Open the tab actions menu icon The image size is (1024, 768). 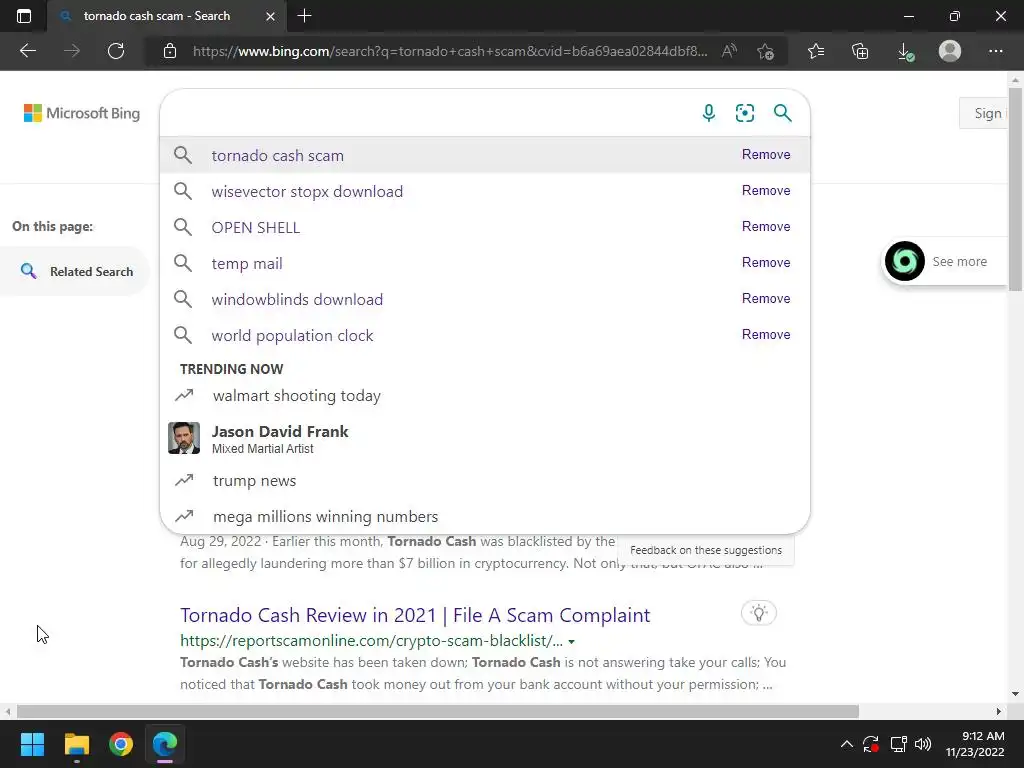point(24,16)
